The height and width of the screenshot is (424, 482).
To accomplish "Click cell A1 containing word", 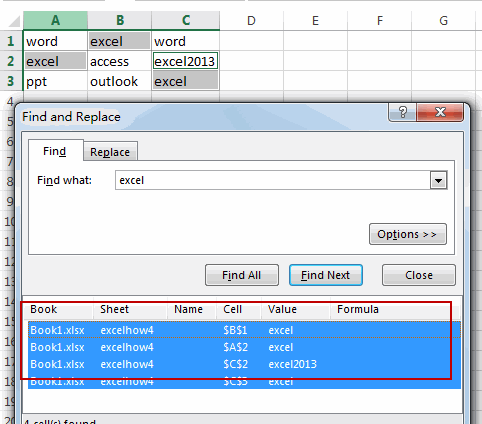I will 55,41.
